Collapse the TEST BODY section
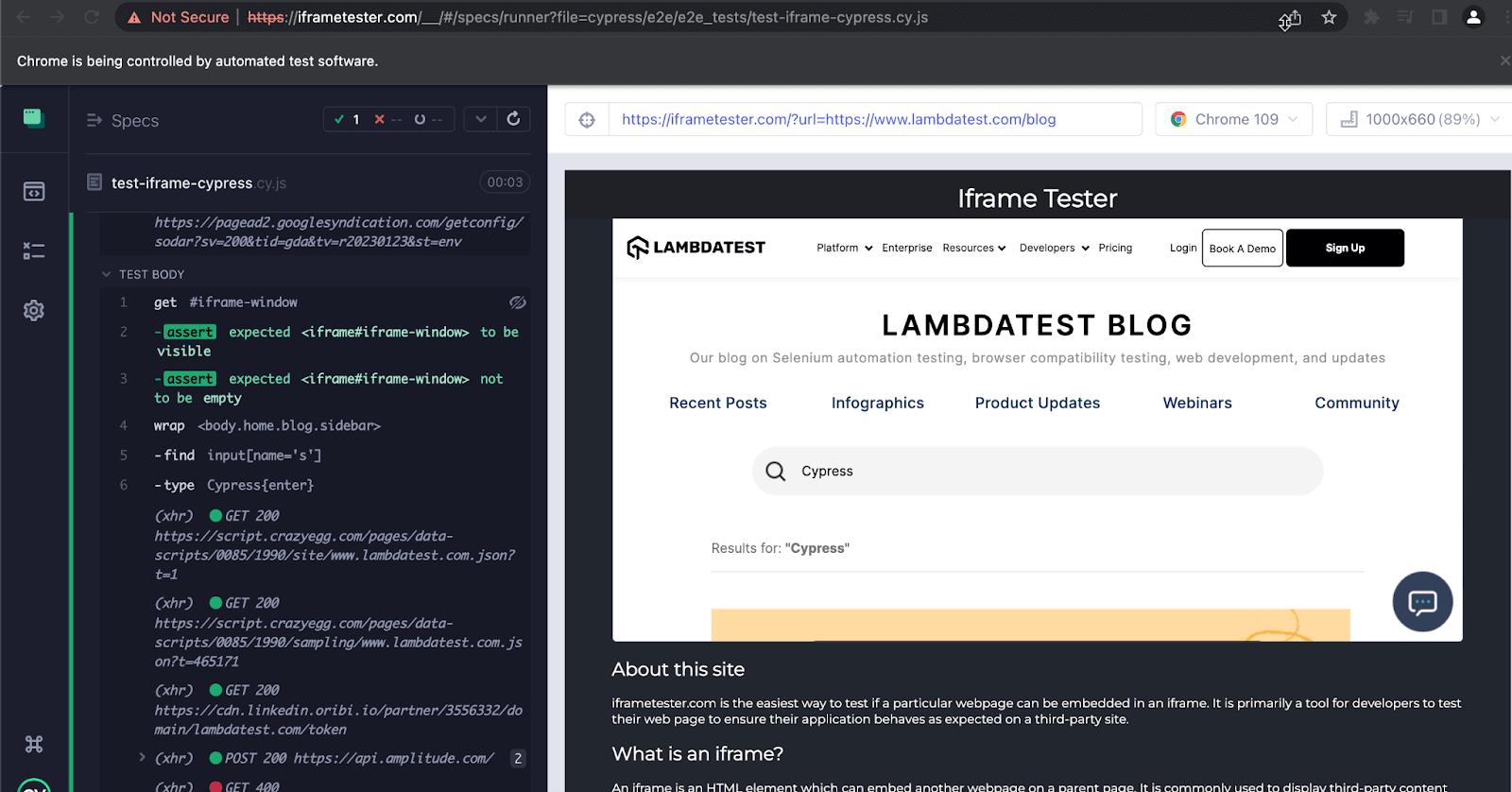1512x792 pixels. point(144,274)
